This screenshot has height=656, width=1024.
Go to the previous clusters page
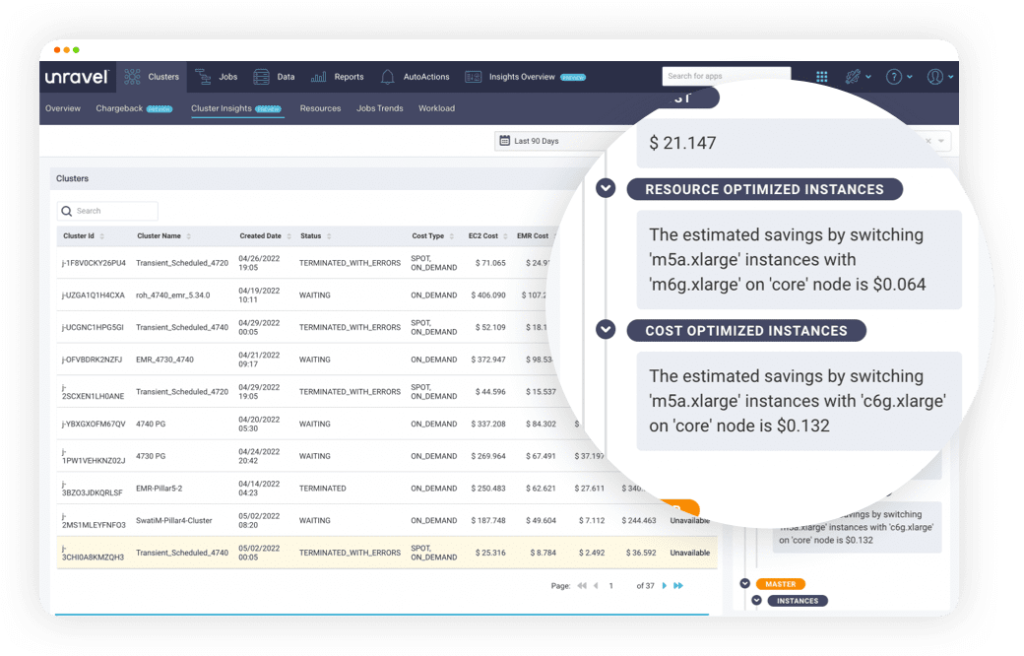click(596, 585)
